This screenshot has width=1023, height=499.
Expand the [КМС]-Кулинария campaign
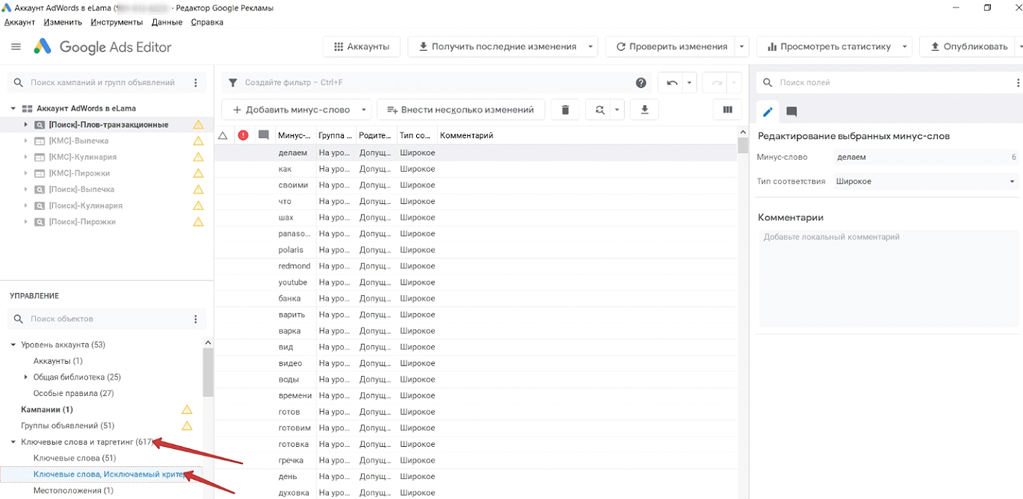tap(25, 157)
